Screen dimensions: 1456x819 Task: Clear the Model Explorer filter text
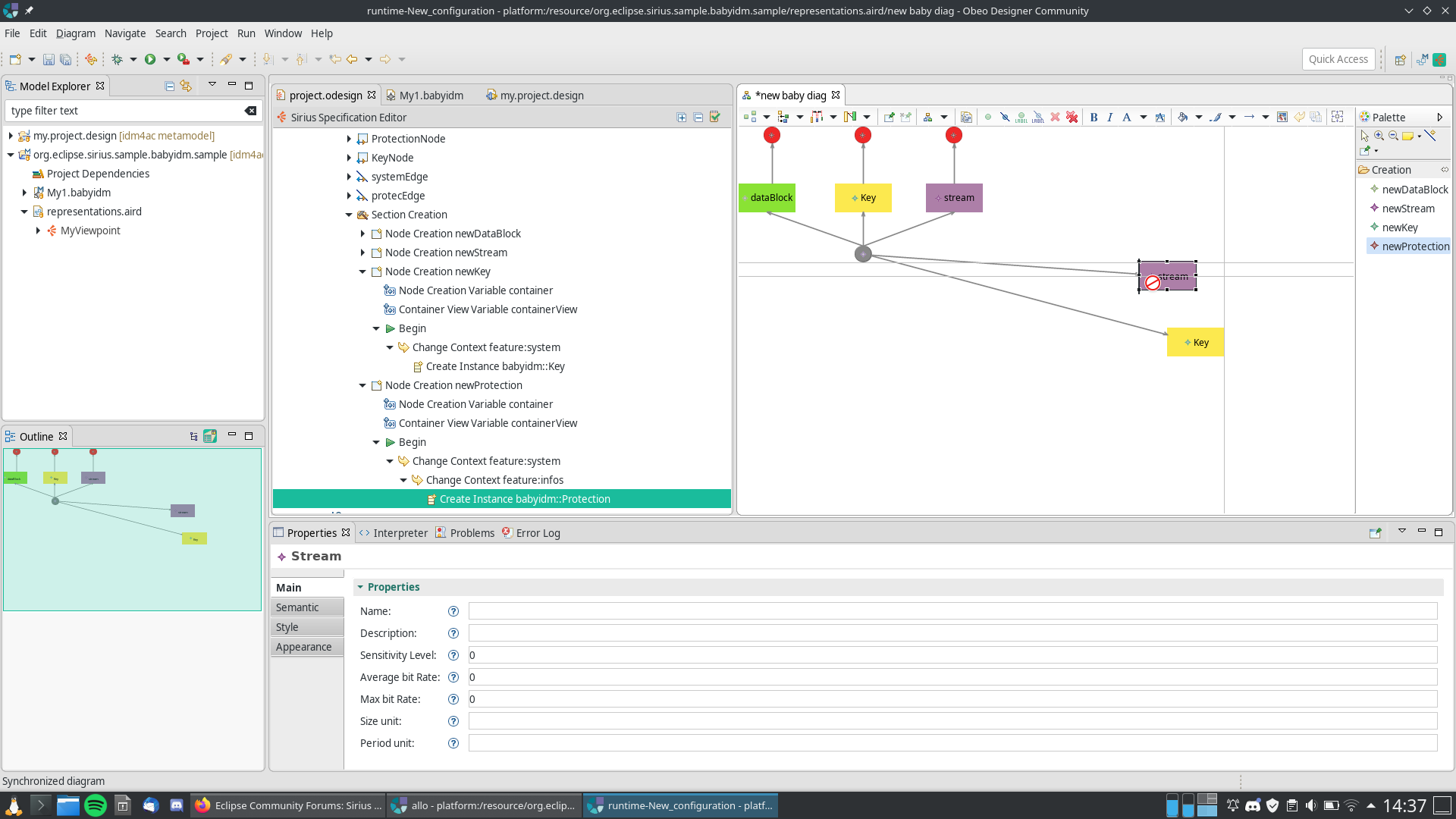[x=250, y=111]
